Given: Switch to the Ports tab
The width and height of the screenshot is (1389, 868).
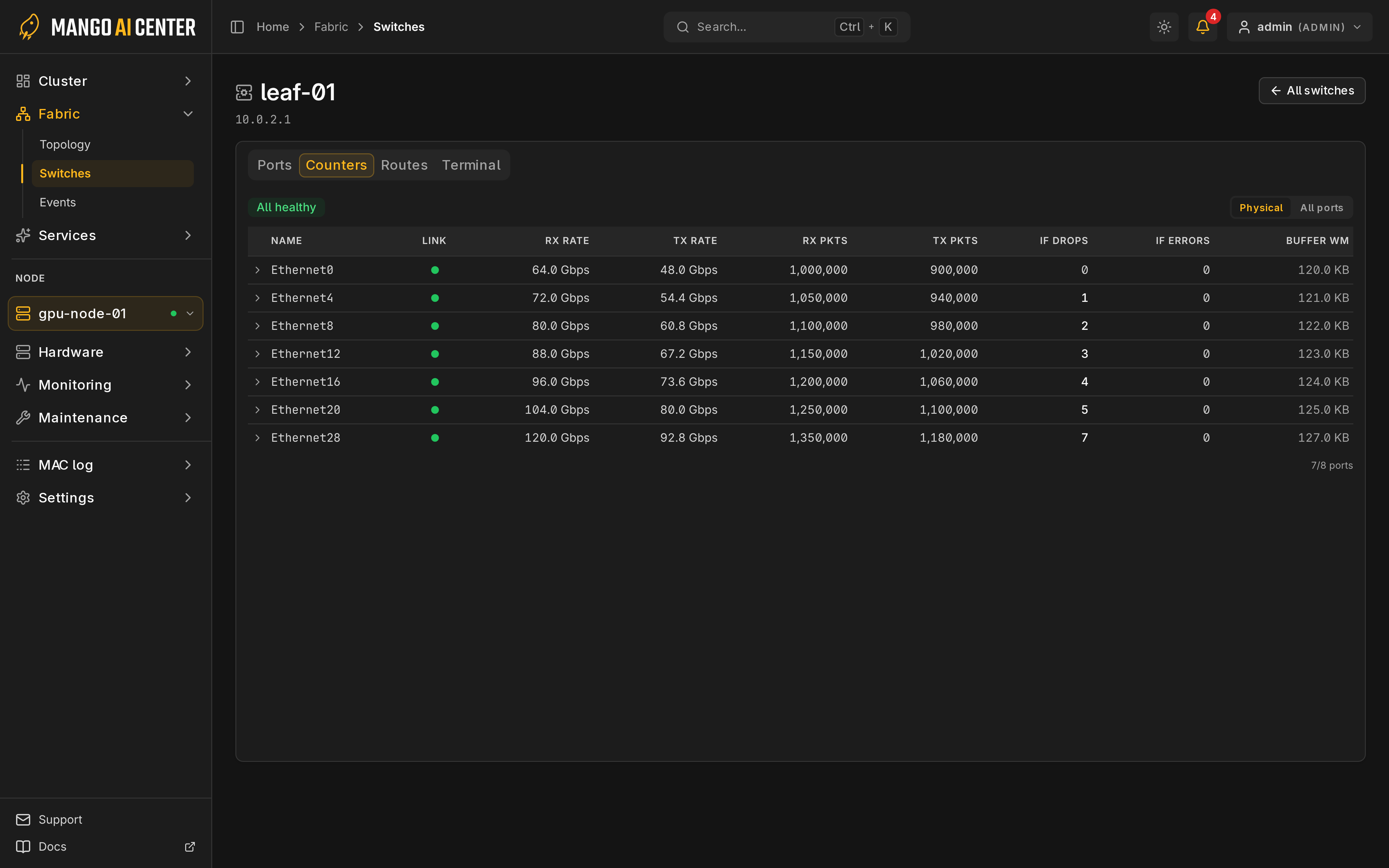Looking at the screenshot, I should point(274,165).
